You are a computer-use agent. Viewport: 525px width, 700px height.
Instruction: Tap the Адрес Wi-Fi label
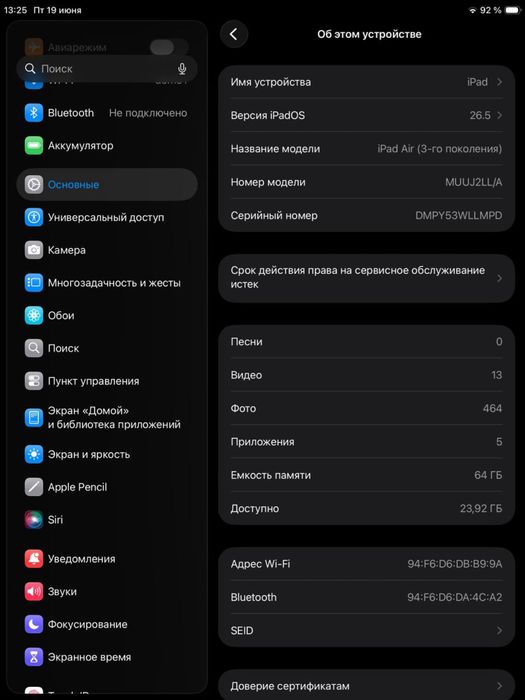[260, 564]
